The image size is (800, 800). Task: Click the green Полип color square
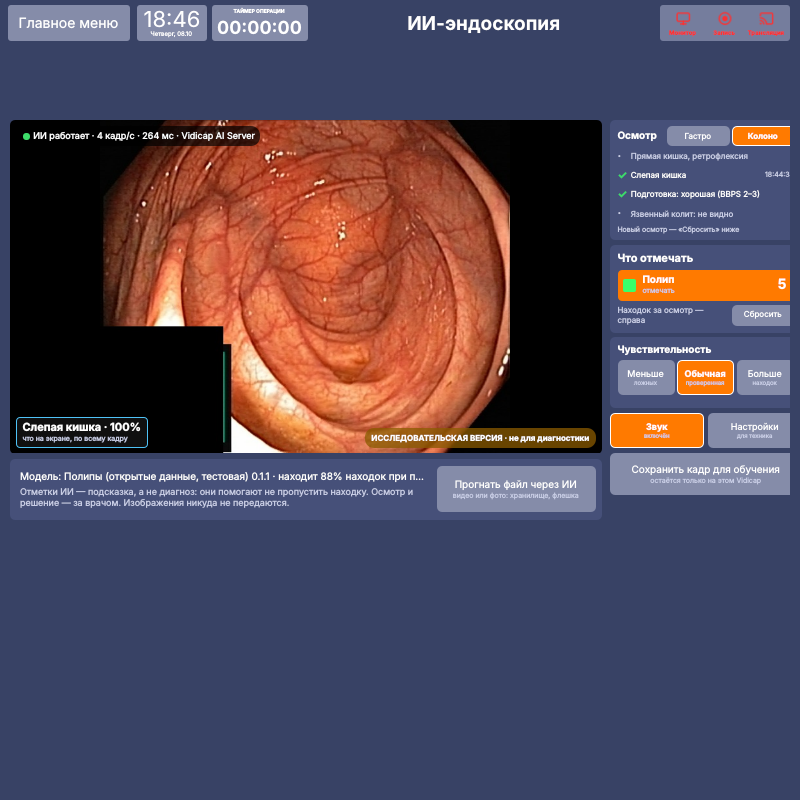pyautogui.click(x=630, y=285)
